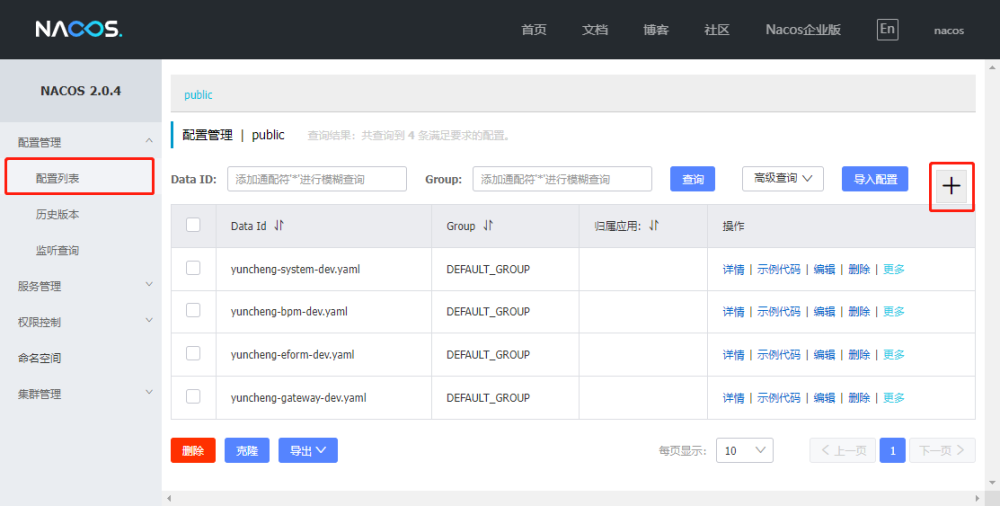
Task: Click 删除 for yuncheng-gateway-dev.yaml
Action: coord(859,398)
